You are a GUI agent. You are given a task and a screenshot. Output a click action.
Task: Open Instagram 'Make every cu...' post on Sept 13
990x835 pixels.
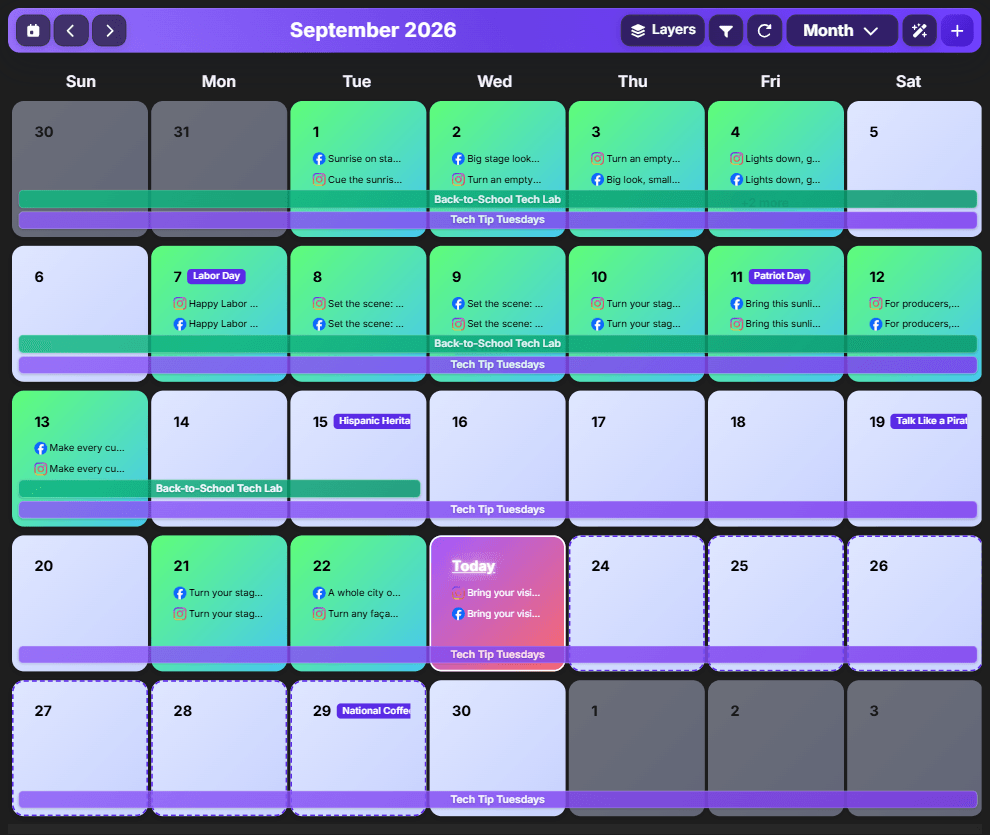tap(79, 469)
